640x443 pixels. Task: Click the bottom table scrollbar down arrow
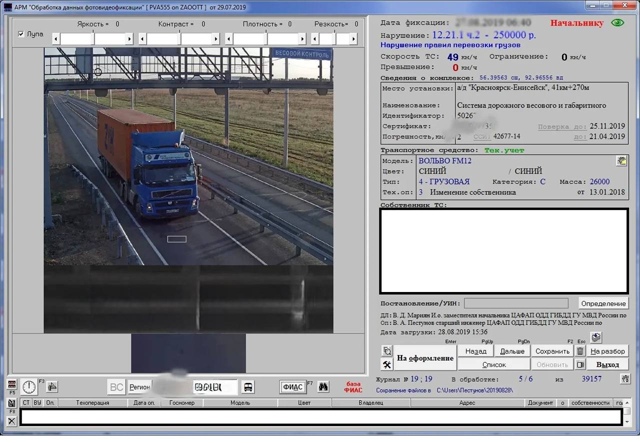[x=627, y=422]
